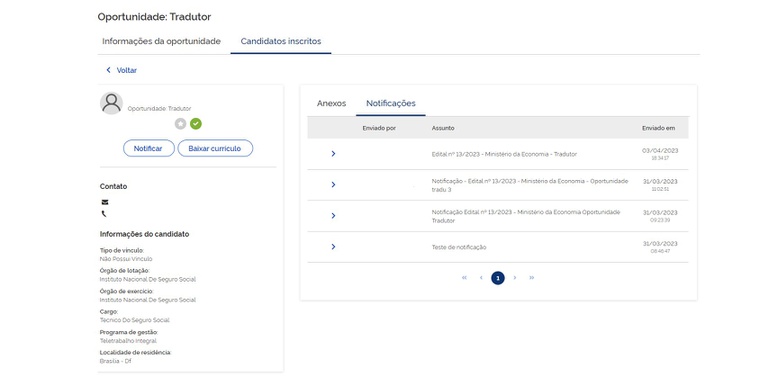Viewport: 760px width, 386px height.
Task: Select page 1 in pagination
Action: tap(498, 278)
